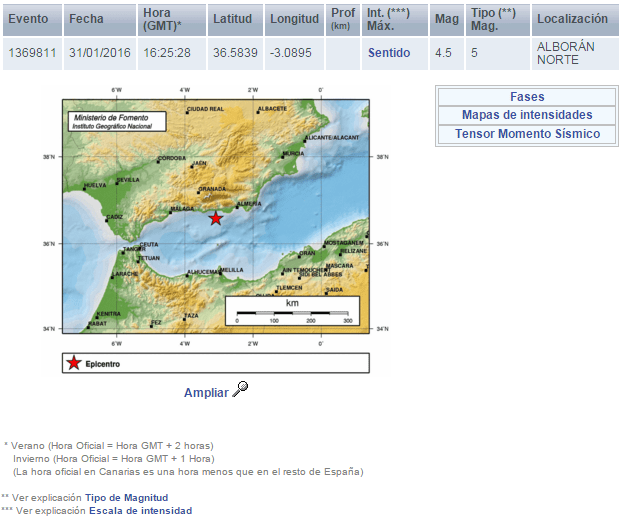Click the MURCIA label on map
This screenshot has width=623, height=521.
pyautogui.click(x=293, y=153)
